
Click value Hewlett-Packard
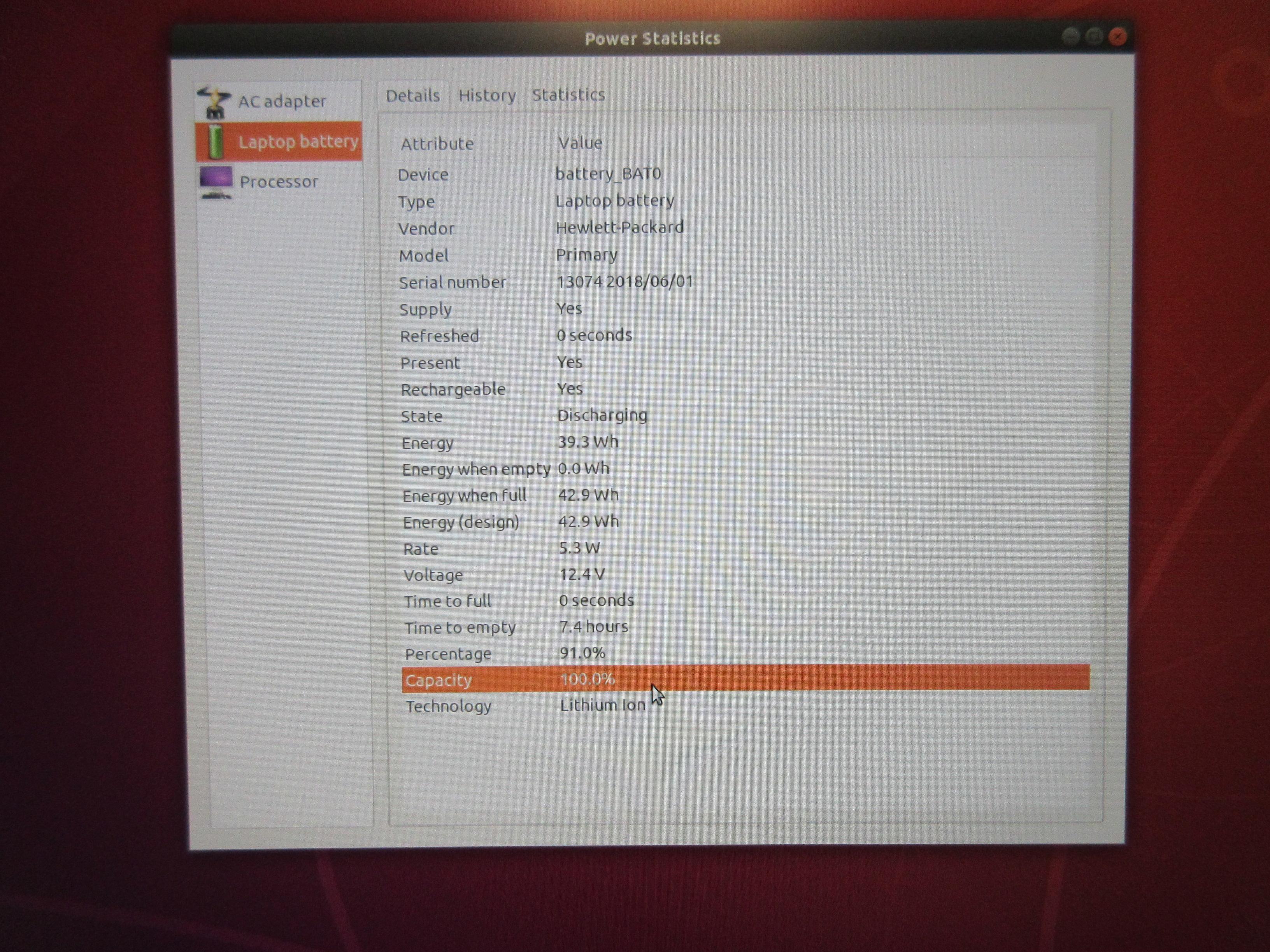pyautogui.click(x=619, y=227)
